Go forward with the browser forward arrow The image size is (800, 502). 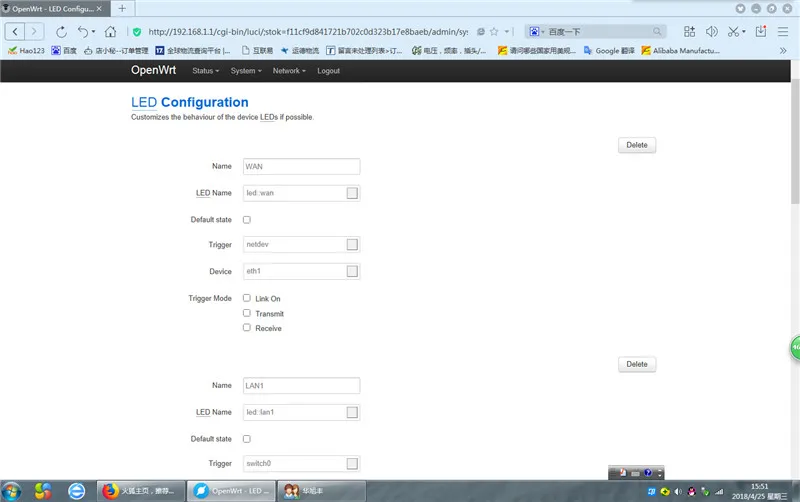(34, 32)
